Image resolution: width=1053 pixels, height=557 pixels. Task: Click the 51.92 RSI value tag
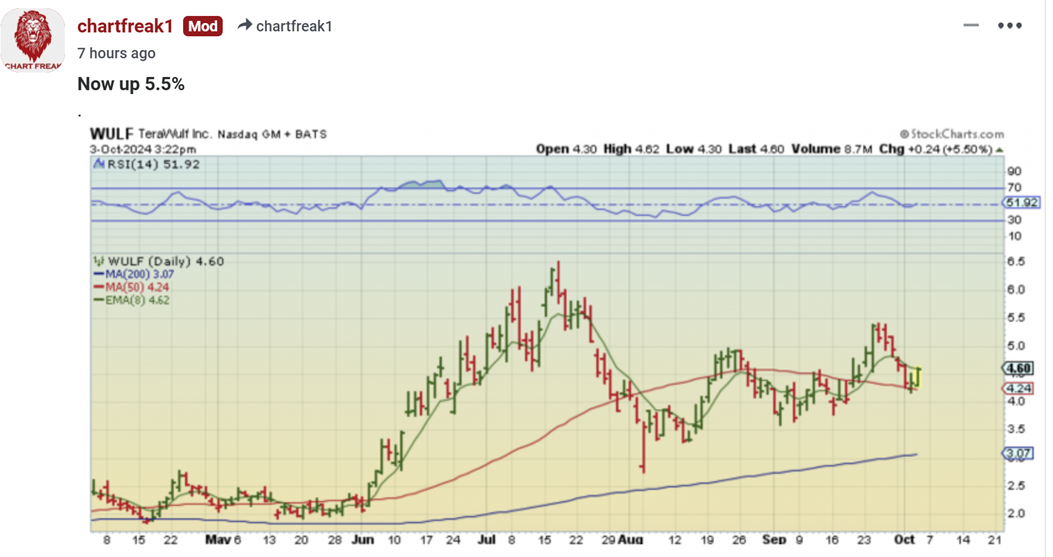[1021, 202]
